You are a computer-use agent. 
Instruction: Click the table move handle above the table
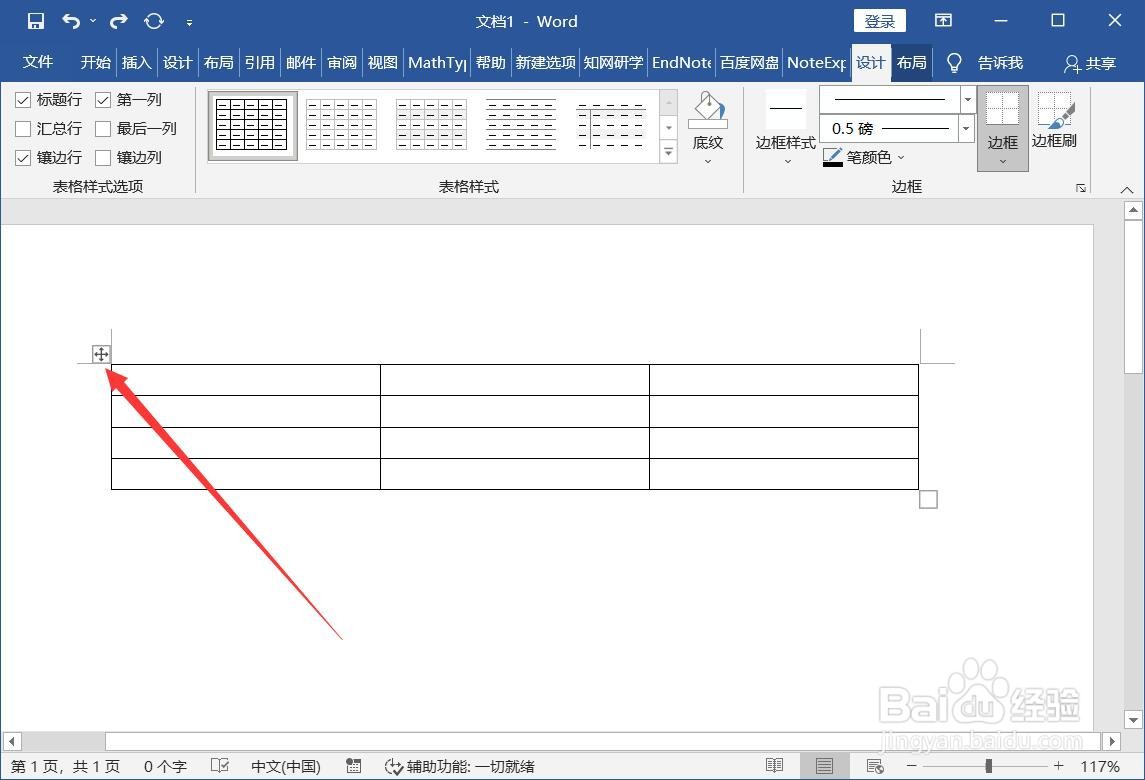101,354
